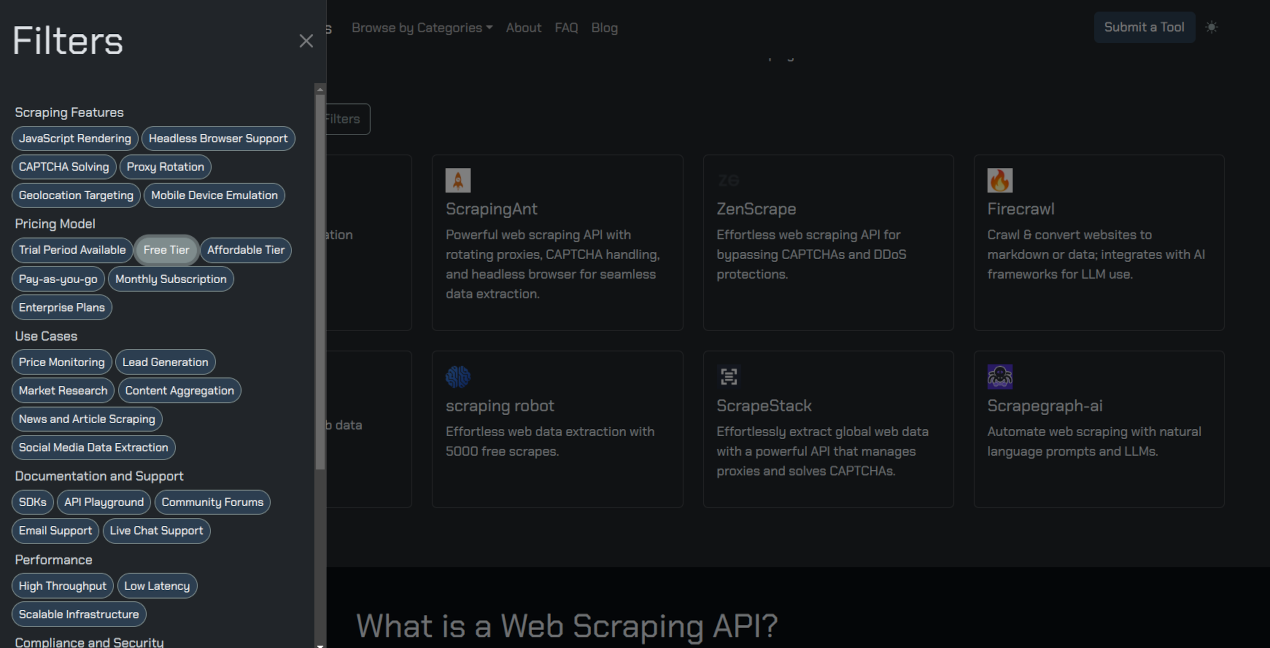This screenshot has width=1270, height=648.
Task: Select the Affordable Tier filter
Action: click(246, 250)
